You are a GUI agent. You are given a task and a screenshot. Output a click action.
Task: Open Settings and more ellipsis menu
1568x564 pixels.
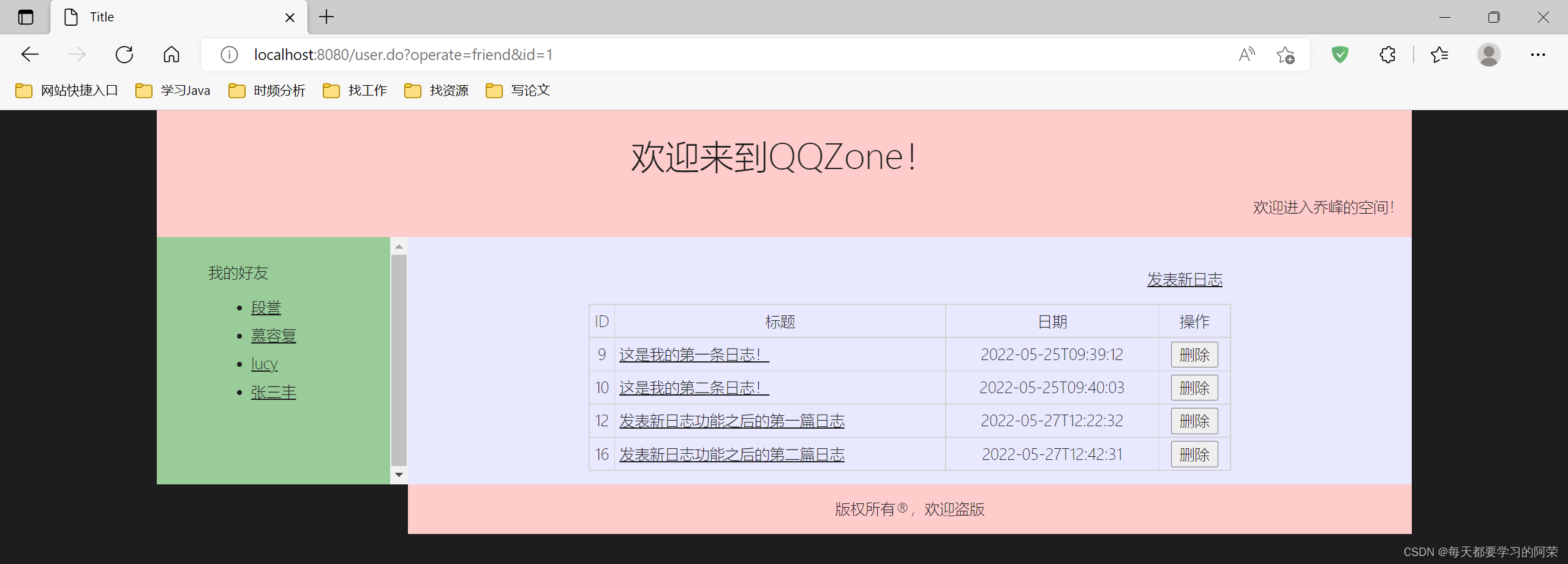[1537, 55]
